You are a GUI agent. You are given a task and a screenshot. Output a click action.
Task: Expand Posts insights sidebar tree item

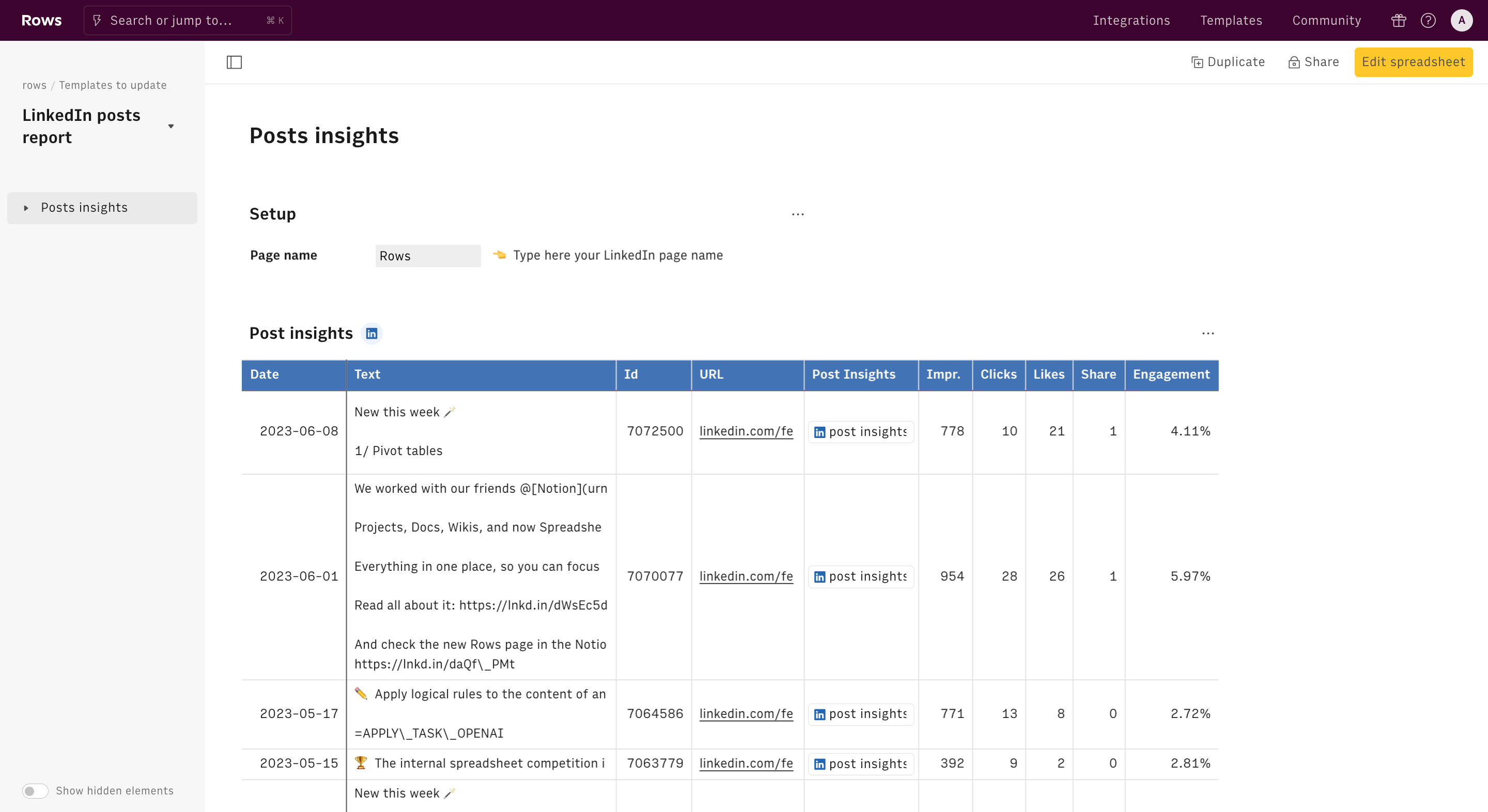click(26, 208)
